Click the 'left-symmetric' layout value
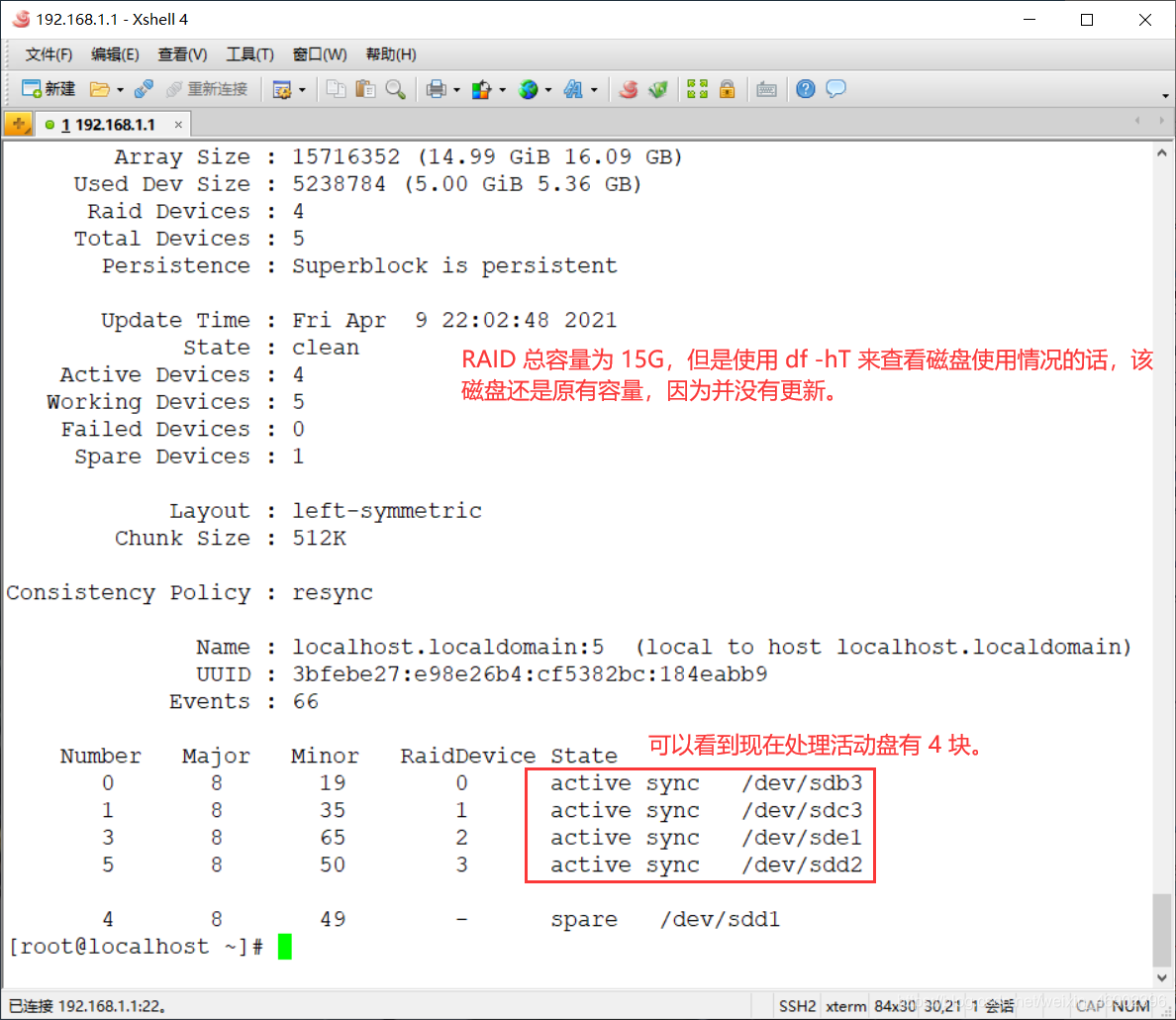Viewport: 1176px width, 1020px height. [387, 510]
